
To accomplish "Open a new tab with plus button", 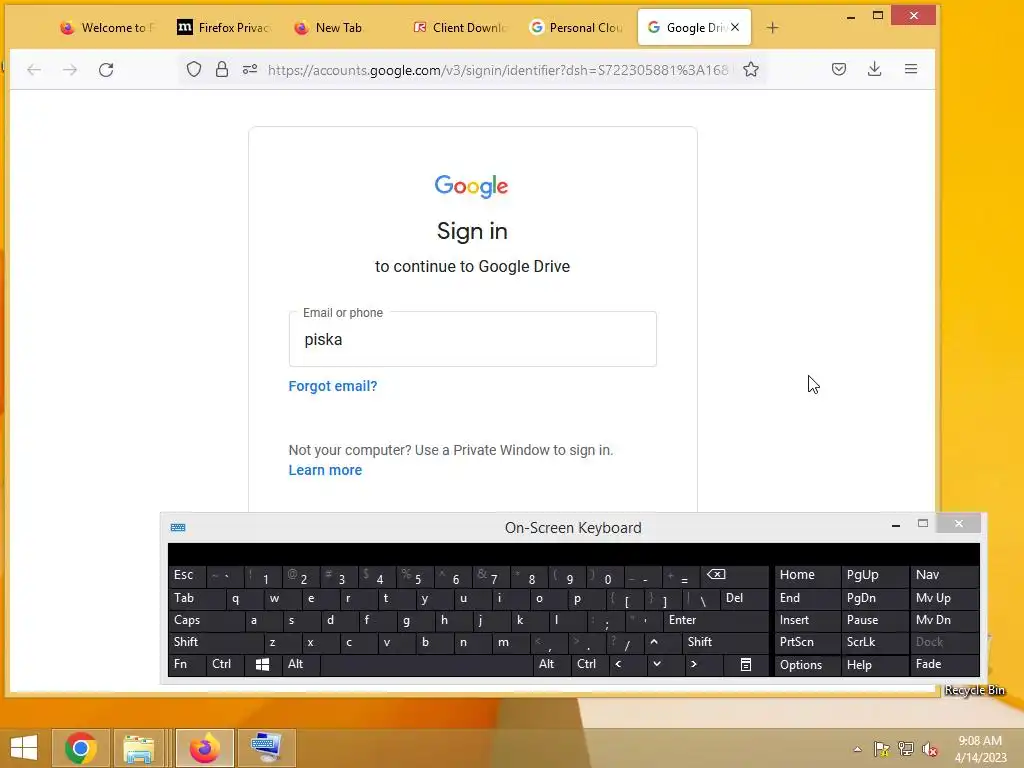I will [x=773, y=27].
